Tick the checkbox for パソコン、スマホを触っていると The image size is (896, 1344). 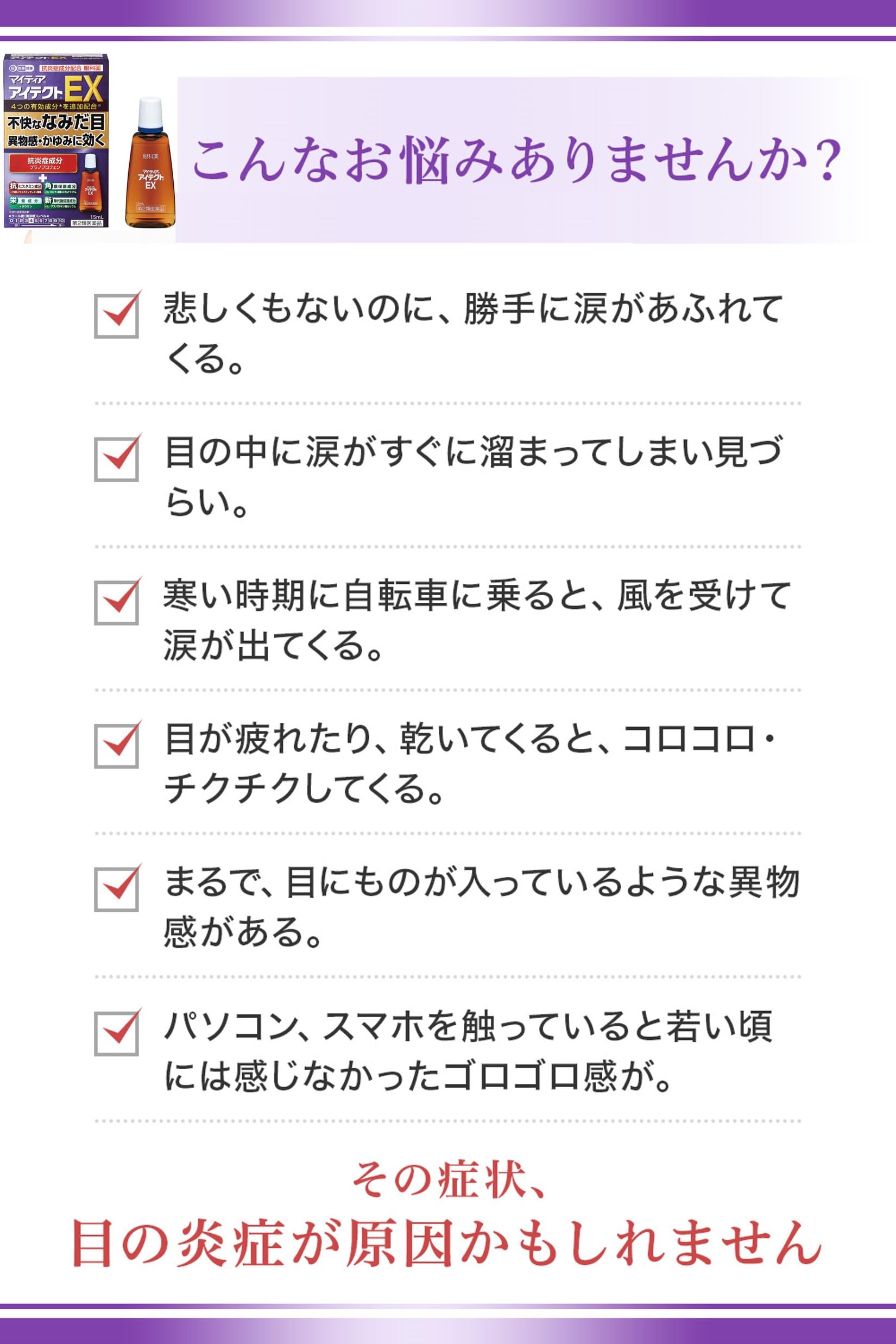click(117, 1034)
